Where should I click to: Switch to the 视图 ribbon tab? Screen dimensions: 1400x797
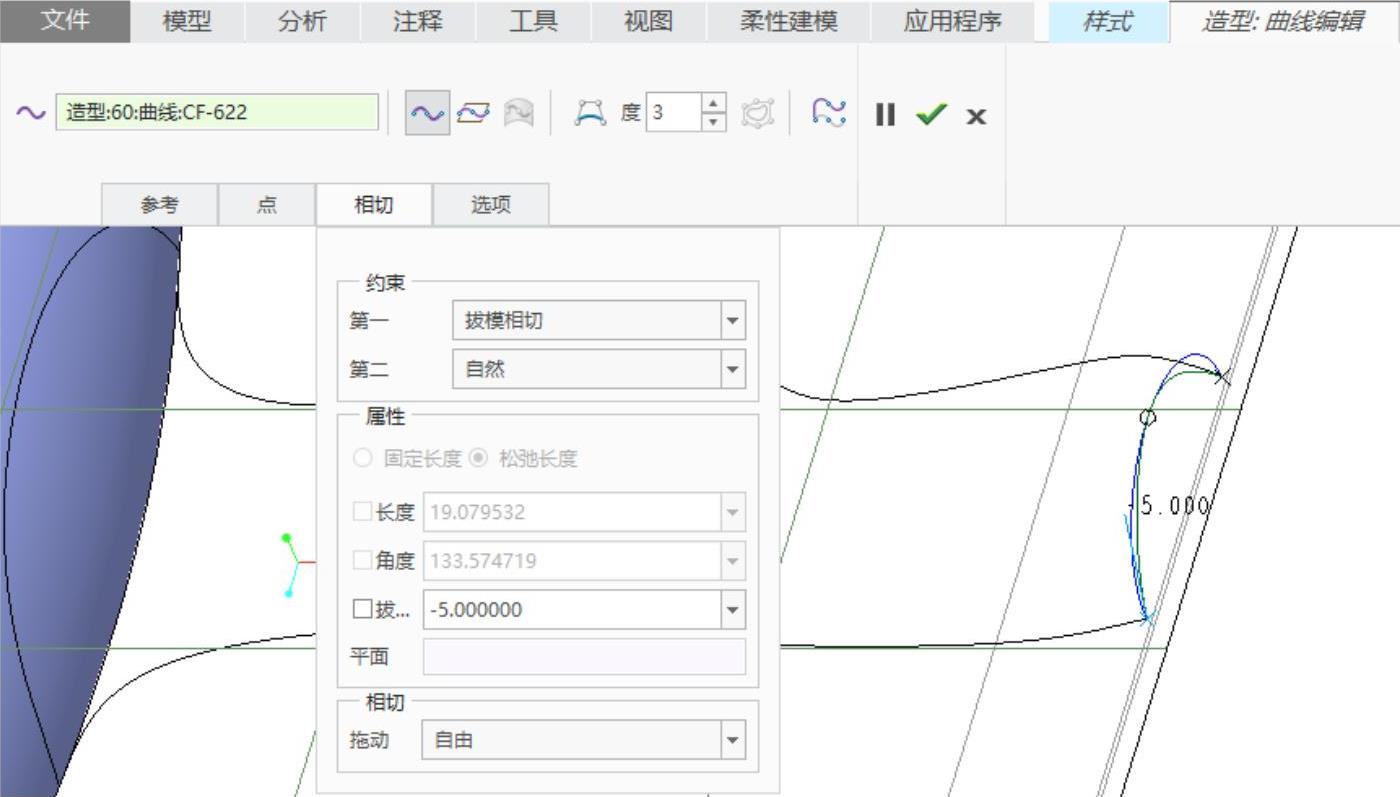click(648, 21)
